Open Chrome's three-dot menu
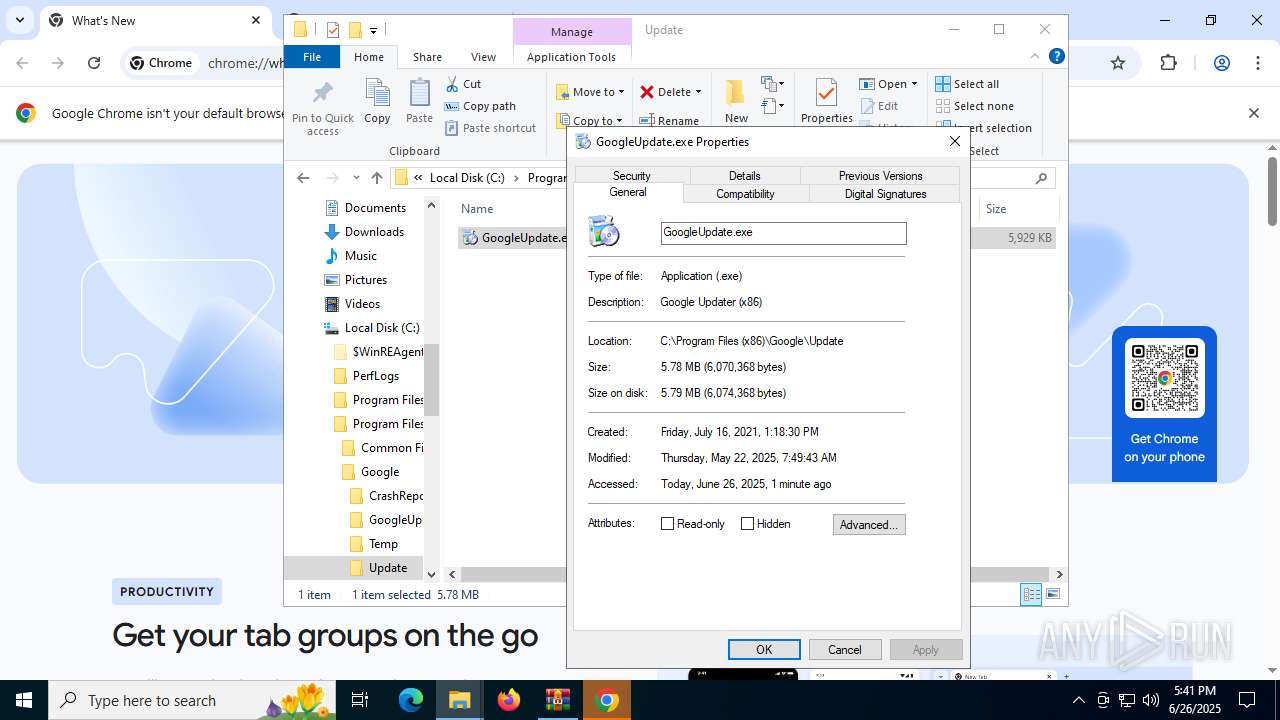The height and width of the screenshot is (720, 1280). tap(1257, 63)
